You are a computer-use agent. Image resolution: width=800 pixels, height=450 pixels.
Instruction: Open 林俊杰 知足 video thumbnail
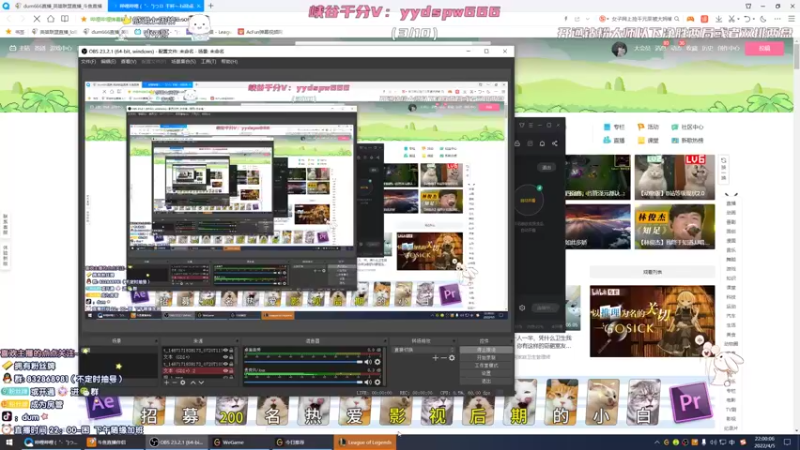coord(674,227)
